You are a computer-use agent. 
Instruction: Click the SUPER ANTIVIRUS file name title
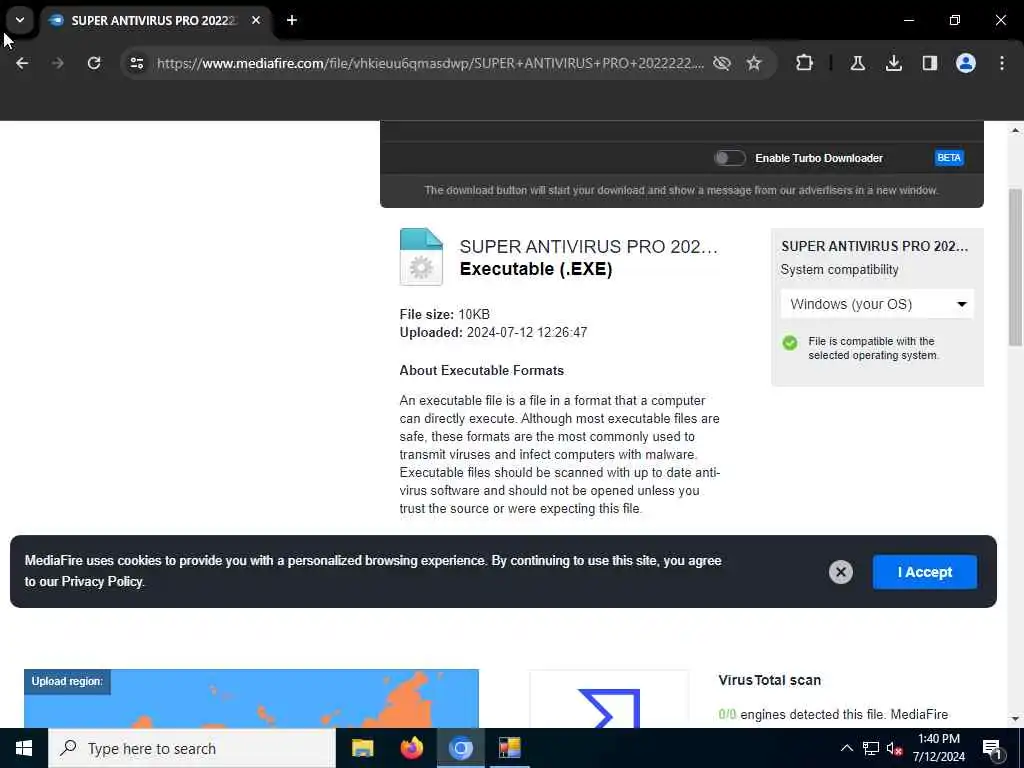tap(588, 247)
